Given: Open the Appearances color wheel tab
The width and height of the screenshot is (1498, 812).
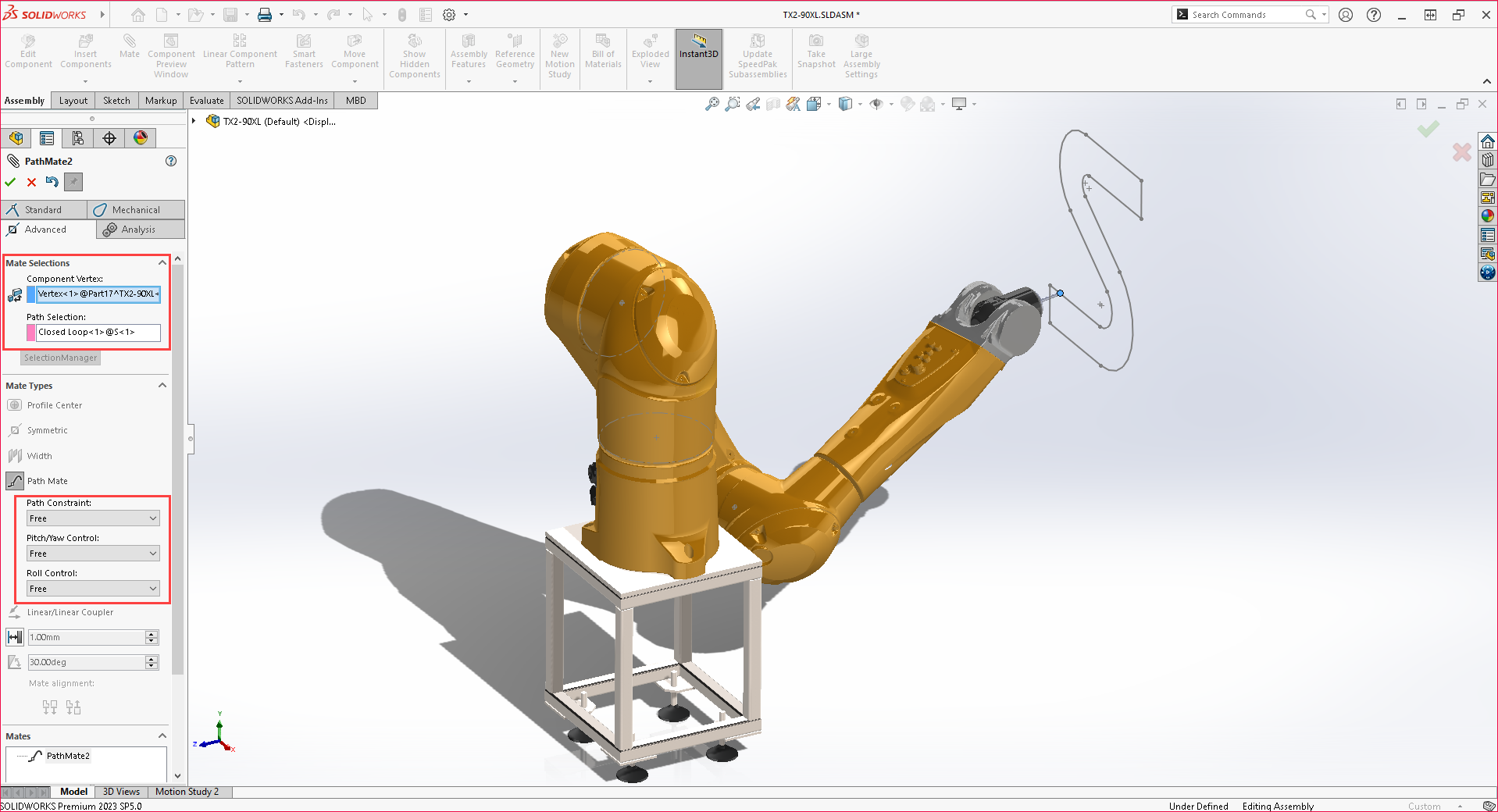Looking at the screenshot, I should coord(140,137).
